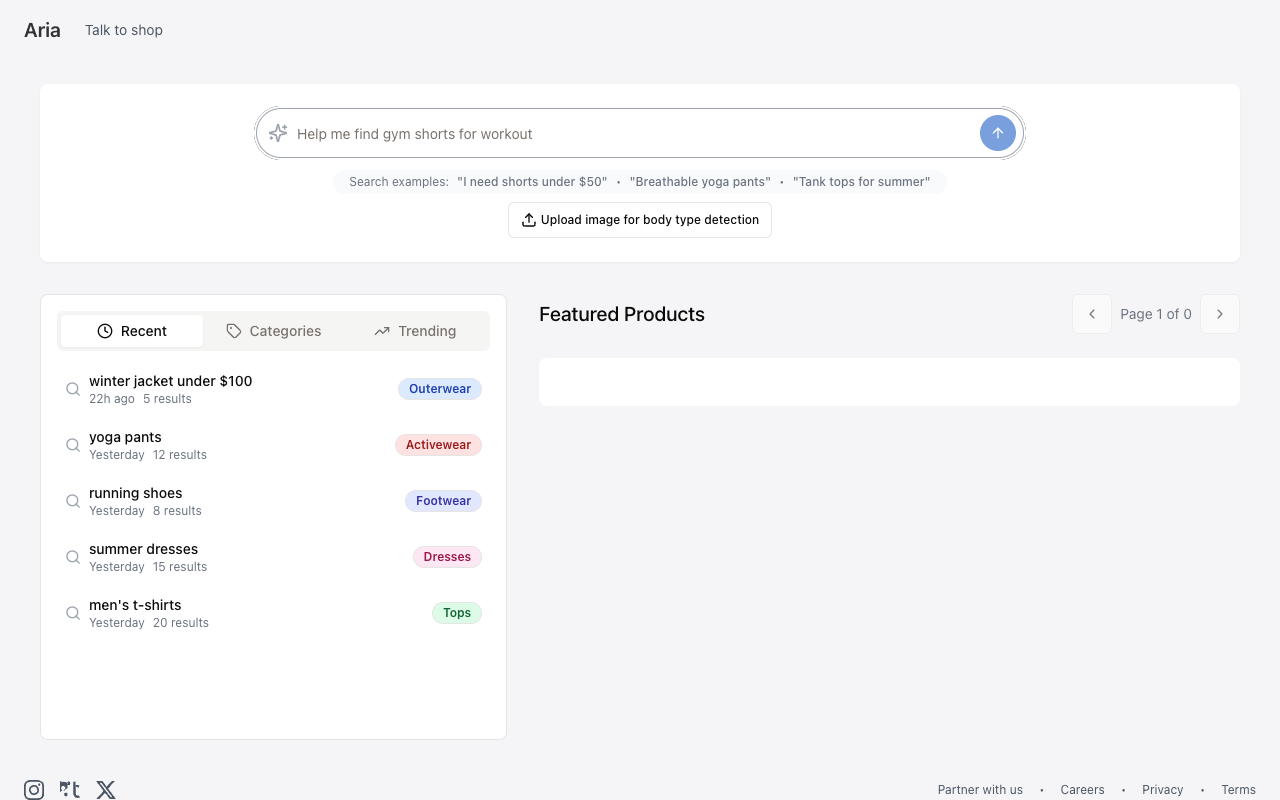Click the tag icon on Categories tab
The width and height of the screenshot is (1280, 800).
coord(234,331)
